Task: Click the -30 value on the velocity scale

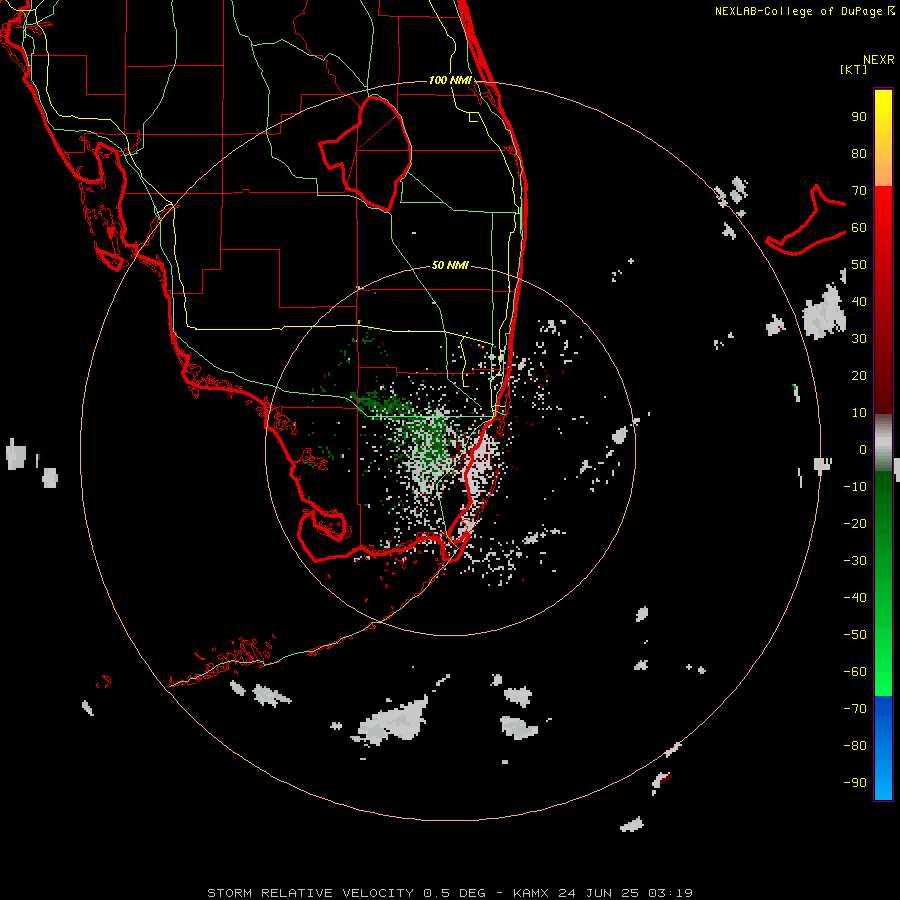Action: 855,561
